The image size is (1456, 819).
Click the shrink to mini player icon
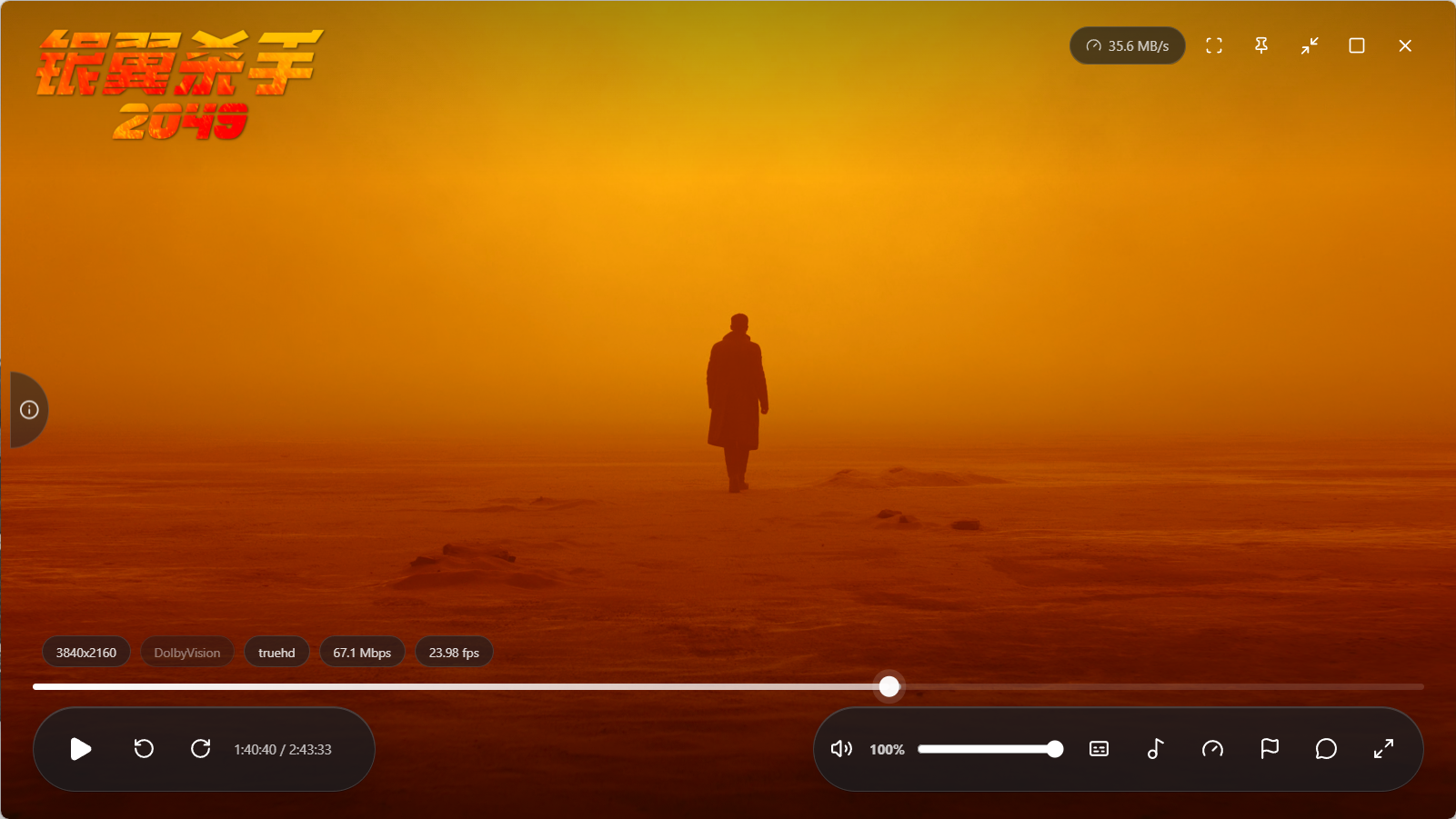click(x=1310, y=45)
